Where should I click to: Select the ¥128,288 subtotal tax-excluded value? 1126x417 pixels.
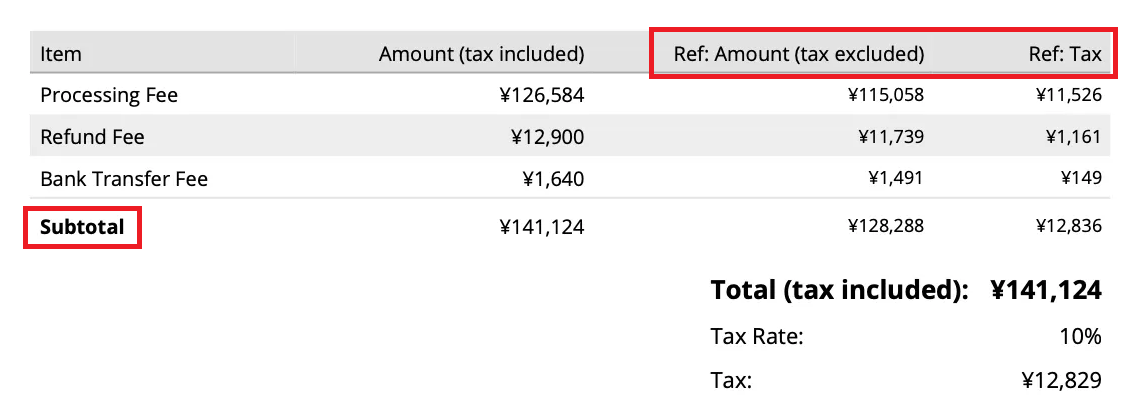click(x=885, y=227)
